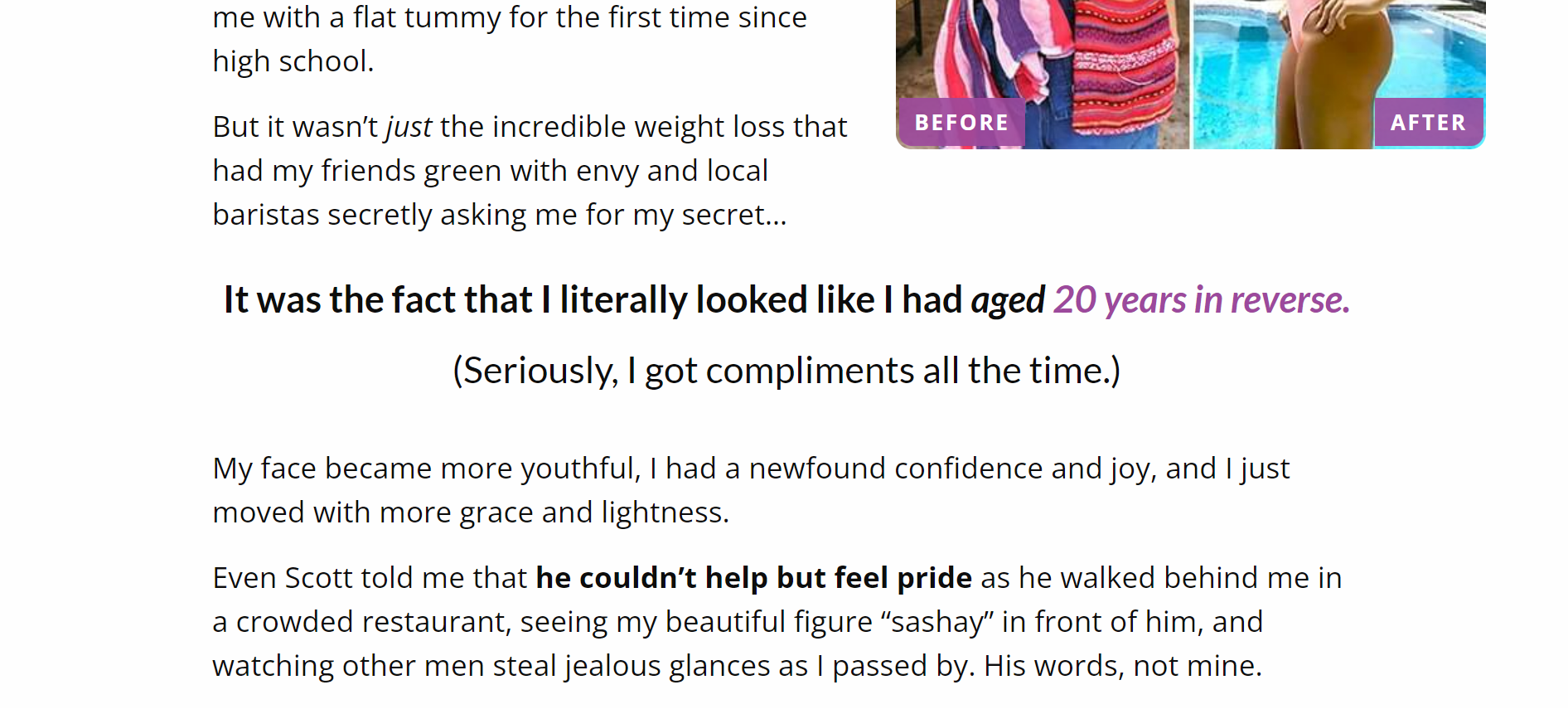
Task: Click "(Seriously, I got compliments all the time.)" line
Action: point(786,371)
